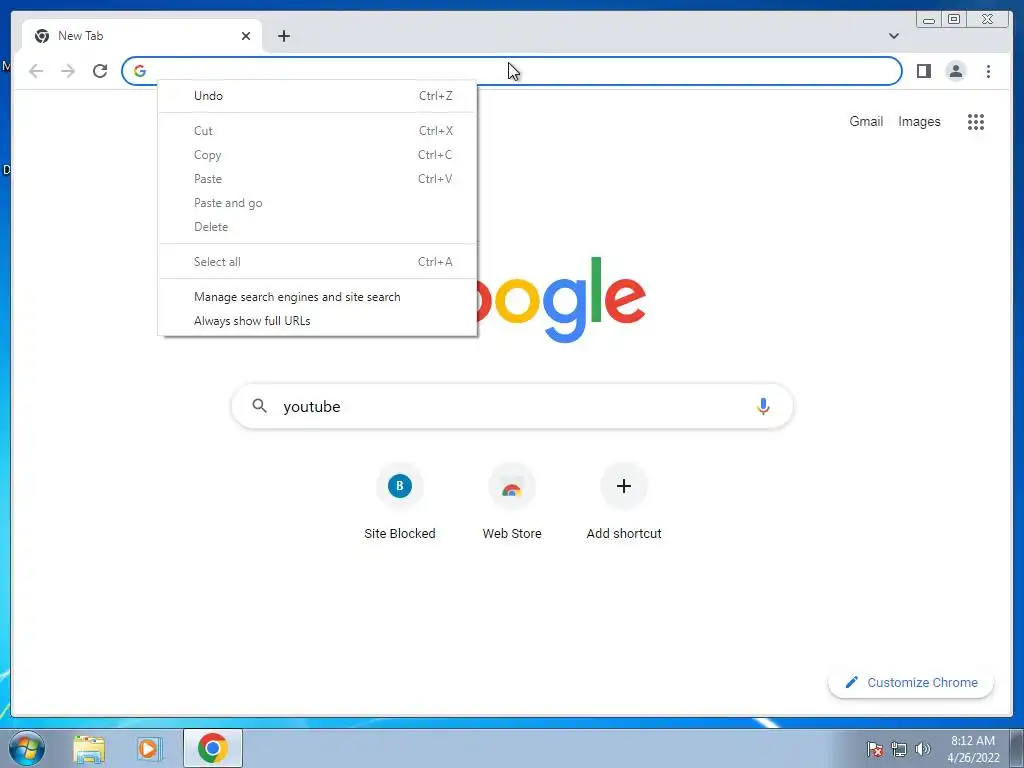This screenshot has width=1024, height=768.
Task: Click the browser back arrow
Action: (x=36, y=71)
